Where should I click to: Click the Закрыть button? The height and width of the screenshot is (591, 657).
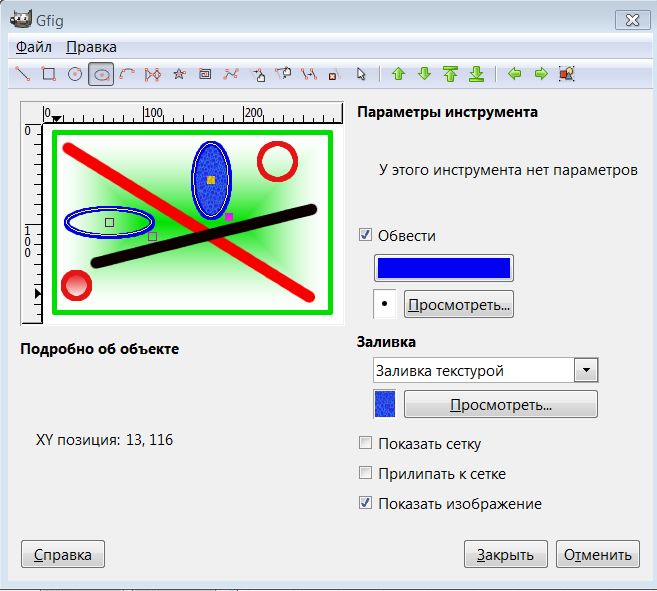tap(505, 554)
